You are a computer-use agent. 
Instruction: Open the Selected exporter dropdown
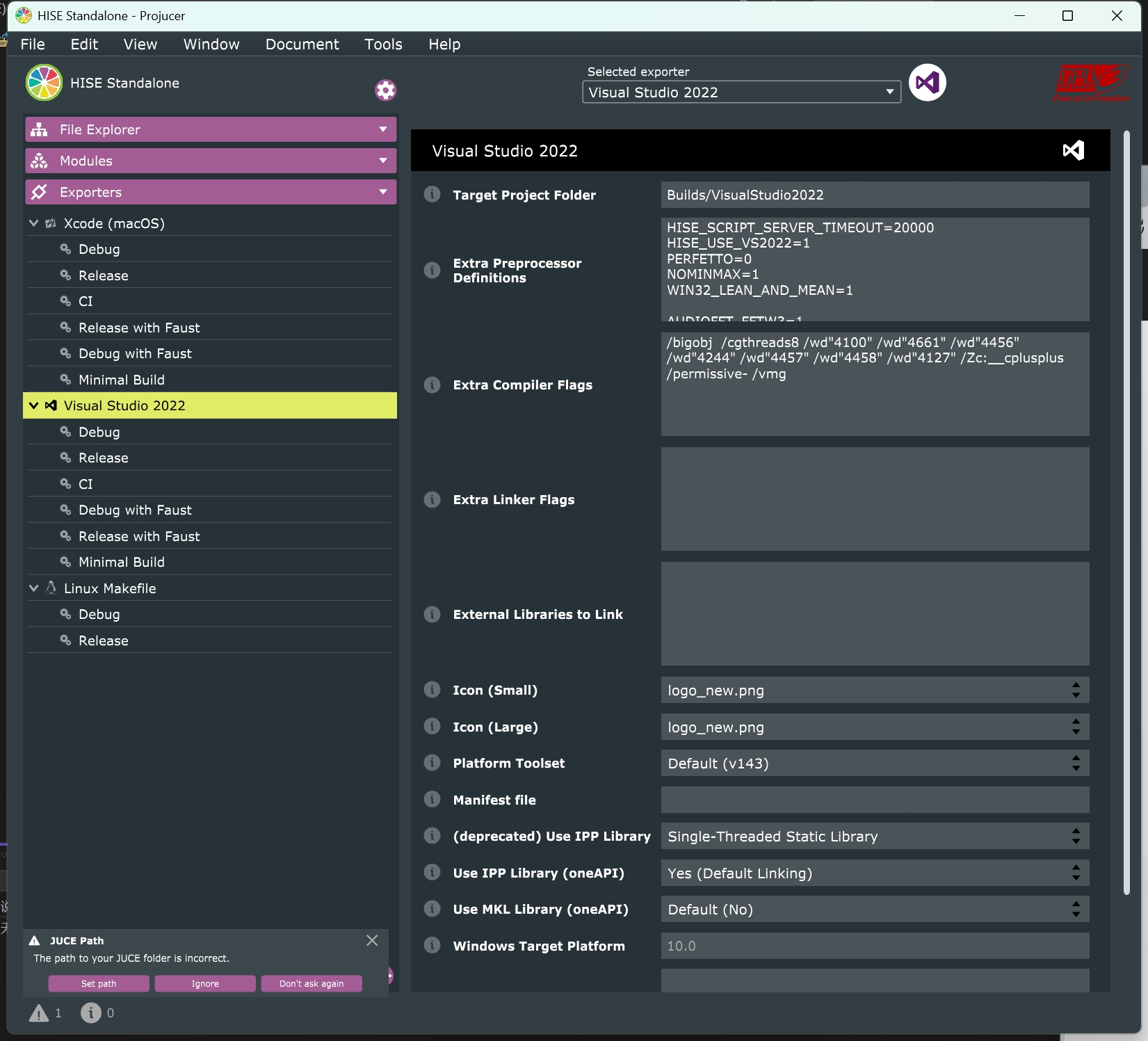point(741,92)
